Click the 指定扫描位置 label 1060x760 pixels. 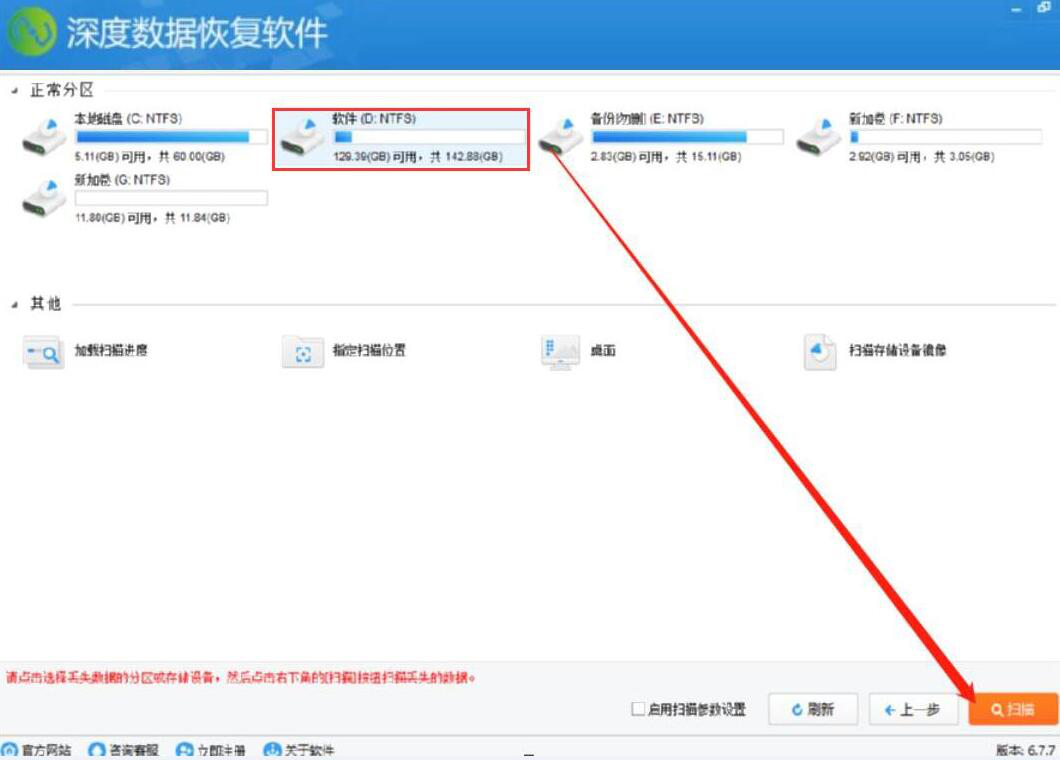pos(369,350)
